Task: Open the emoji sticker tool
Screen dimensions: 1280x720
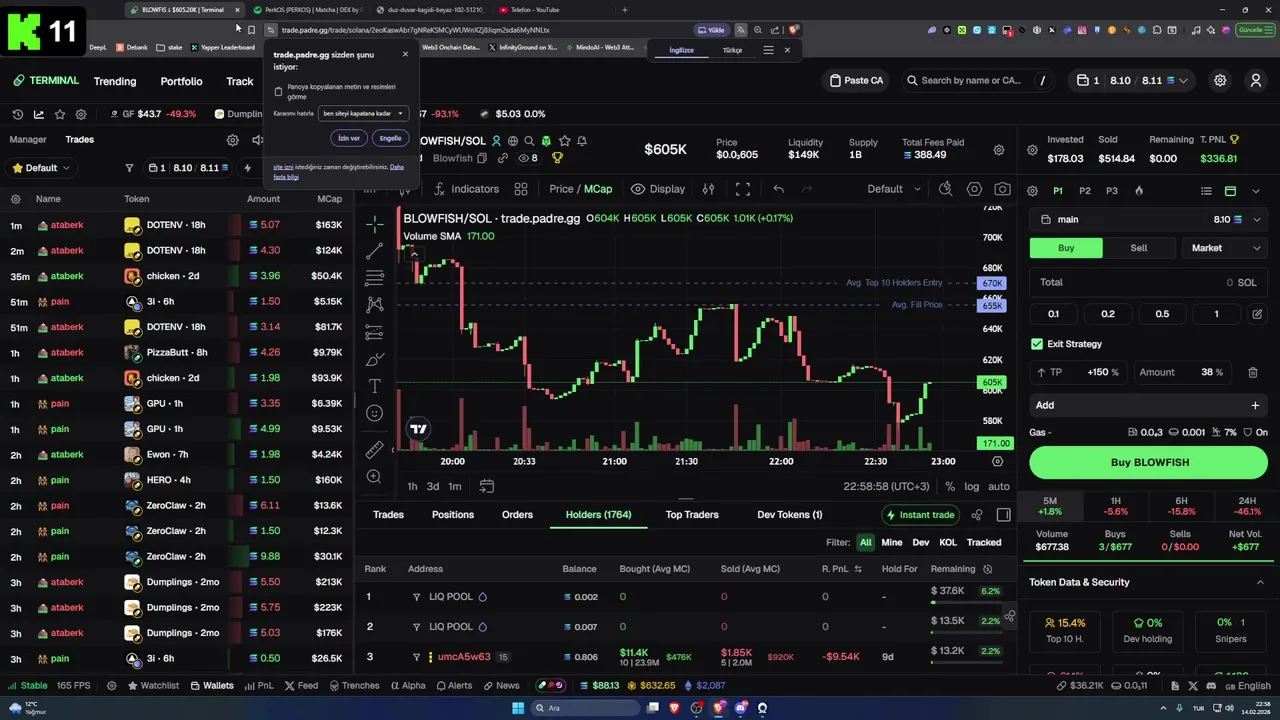Action: tap(374, 413)
